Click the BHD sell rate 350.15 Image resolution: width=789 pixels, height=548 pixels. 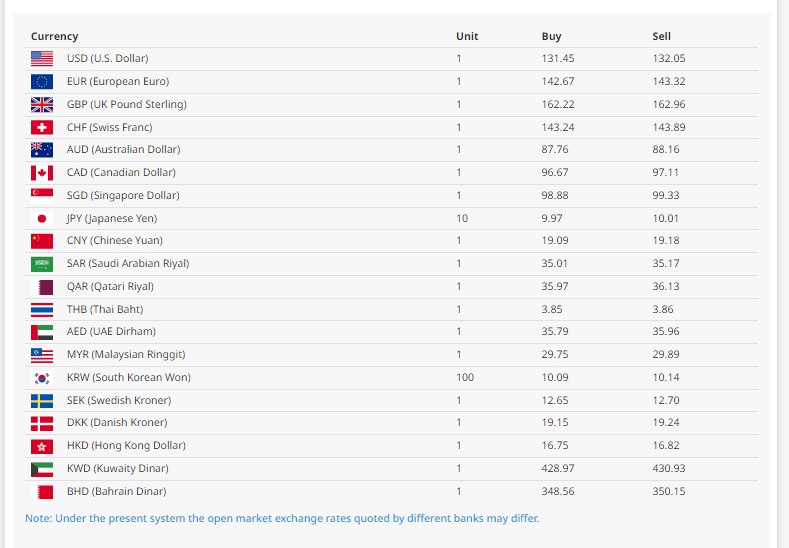tap(668, 491)
